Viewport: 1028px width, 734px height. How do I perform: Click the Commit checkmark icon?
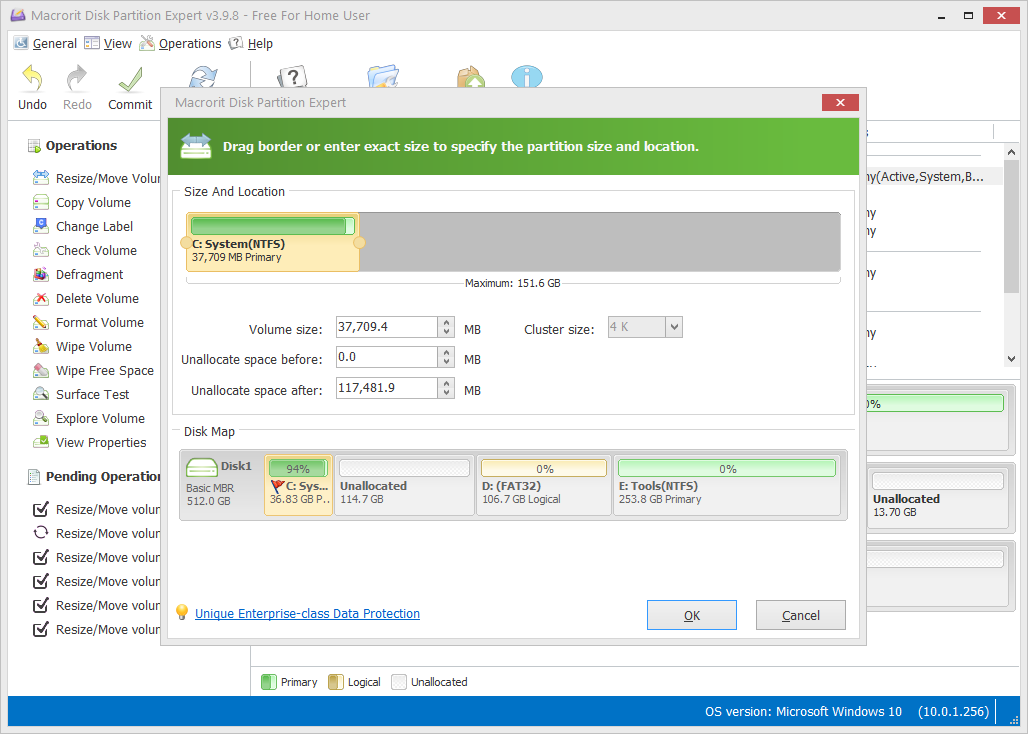coord(130,79)
